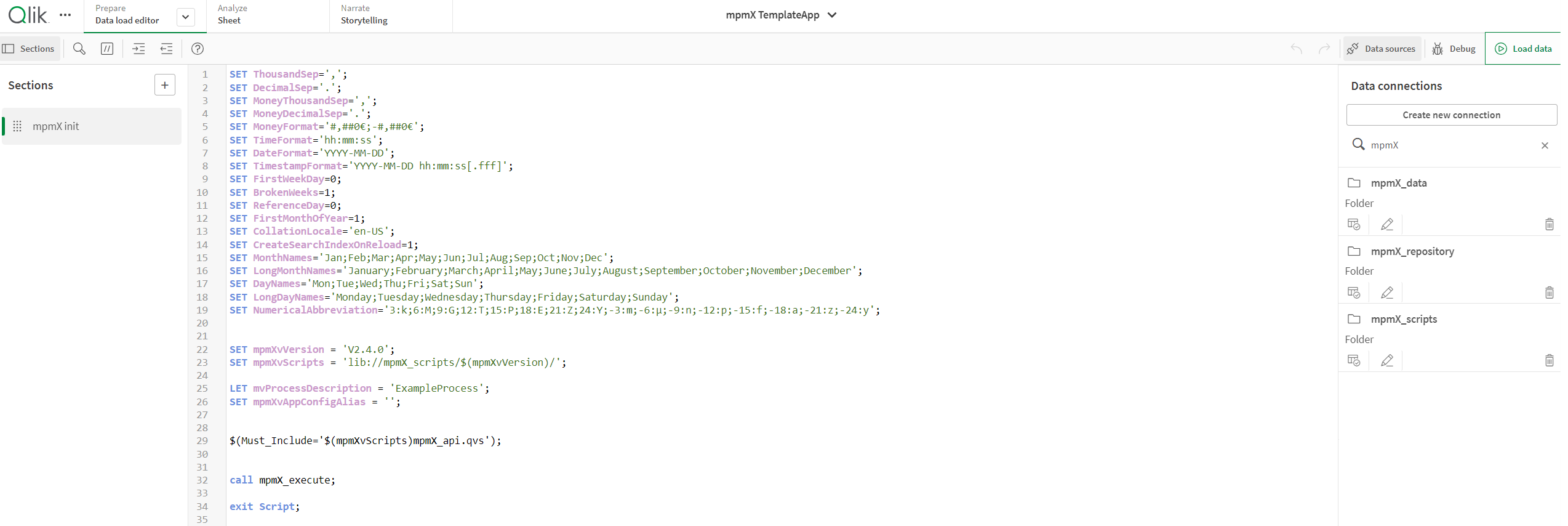
Task: Add a new script section
Action: point(165,85)
